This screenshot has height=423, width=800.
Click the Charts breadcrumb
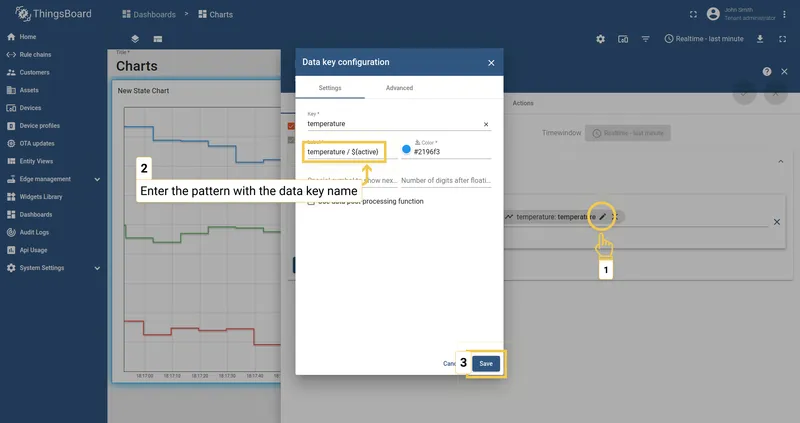(x=216, y=14)
